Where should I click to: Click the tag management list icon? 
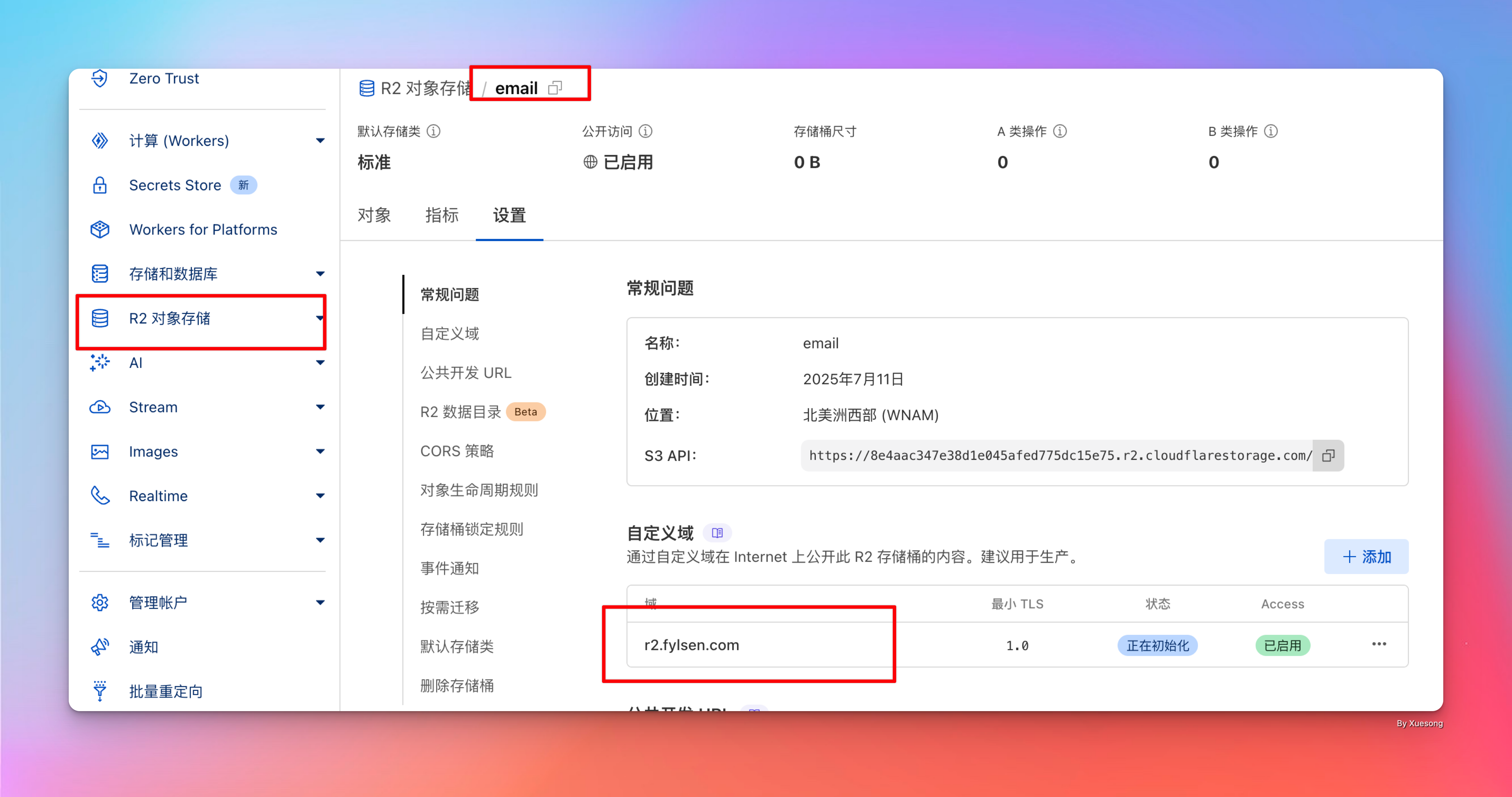[x=100, y=540]
